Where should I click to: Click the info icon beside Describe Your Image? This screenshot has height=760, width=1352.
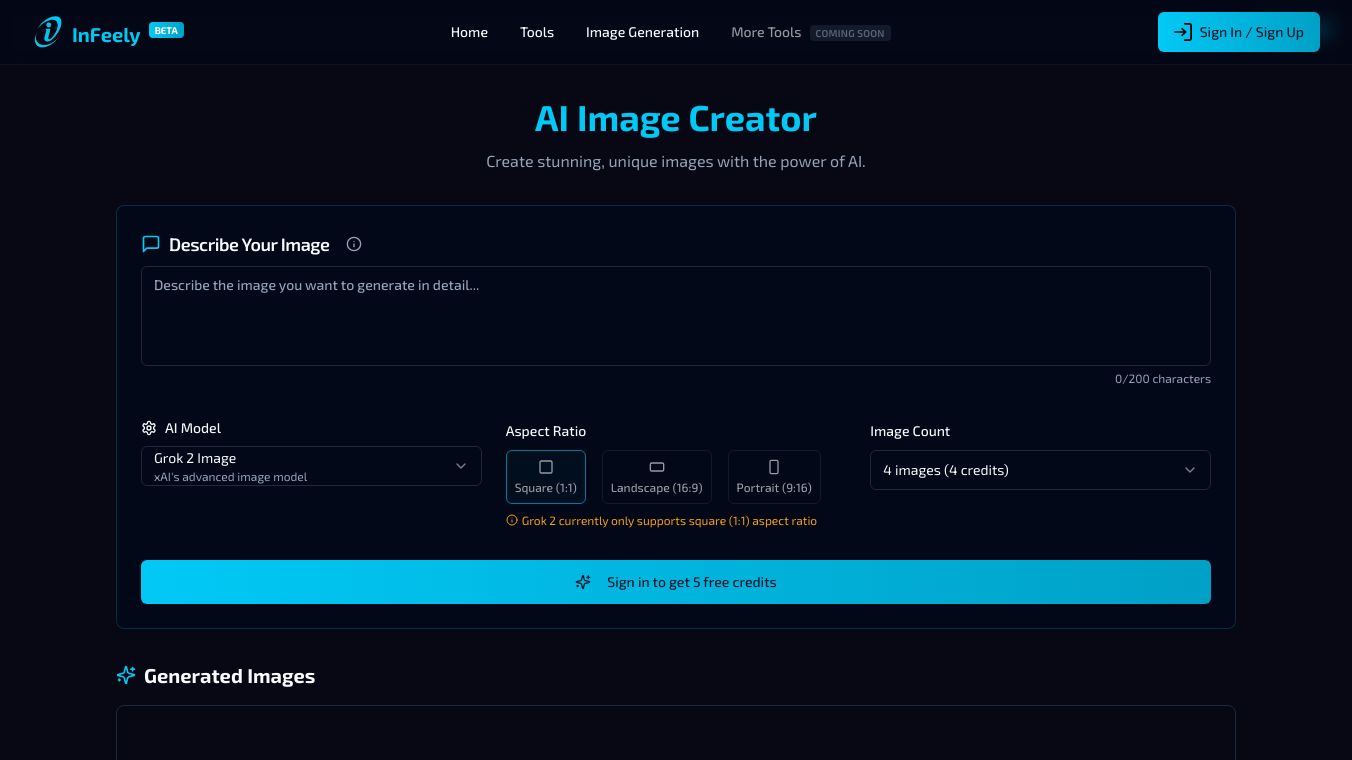[354, 244]
